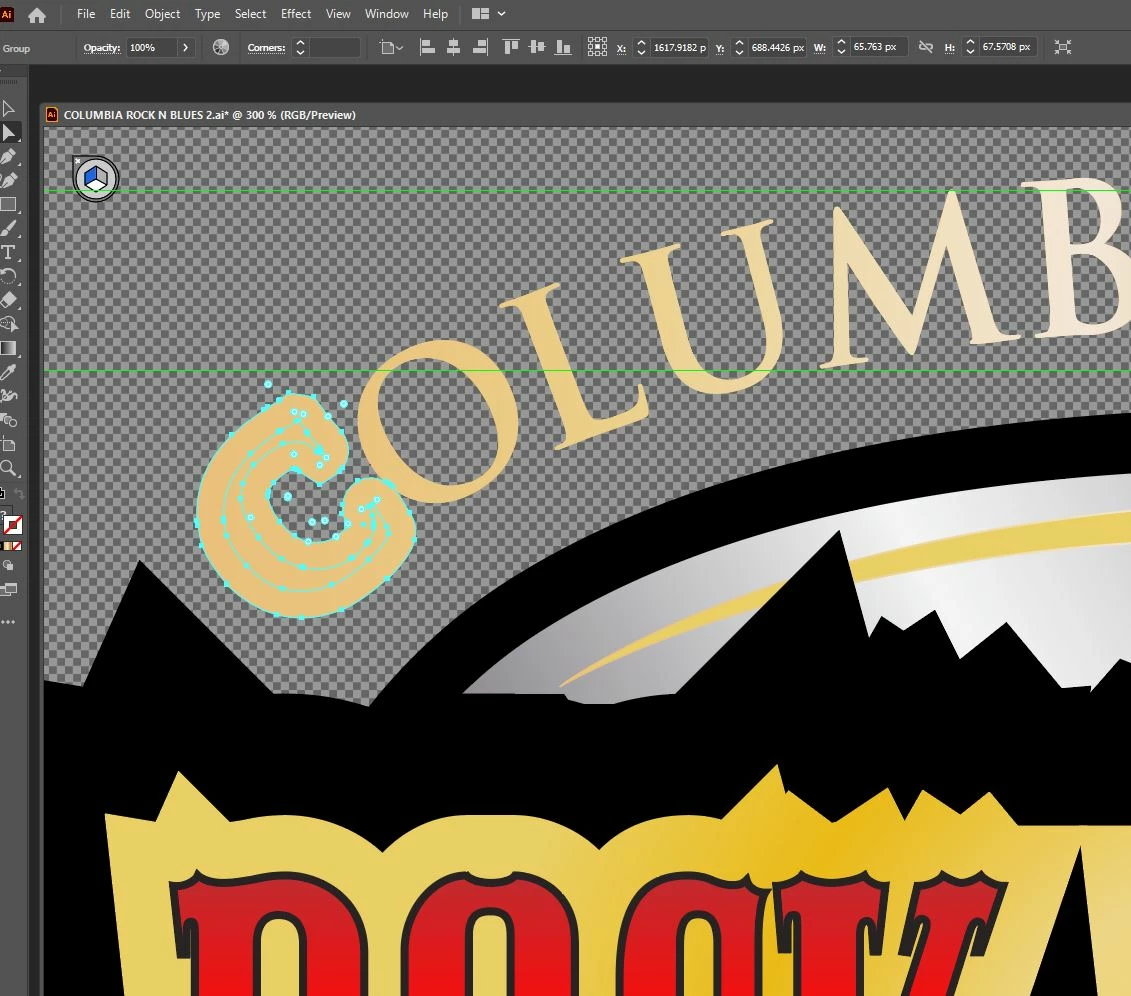Click the Stroke none color swatch

[x=13, y=524]
